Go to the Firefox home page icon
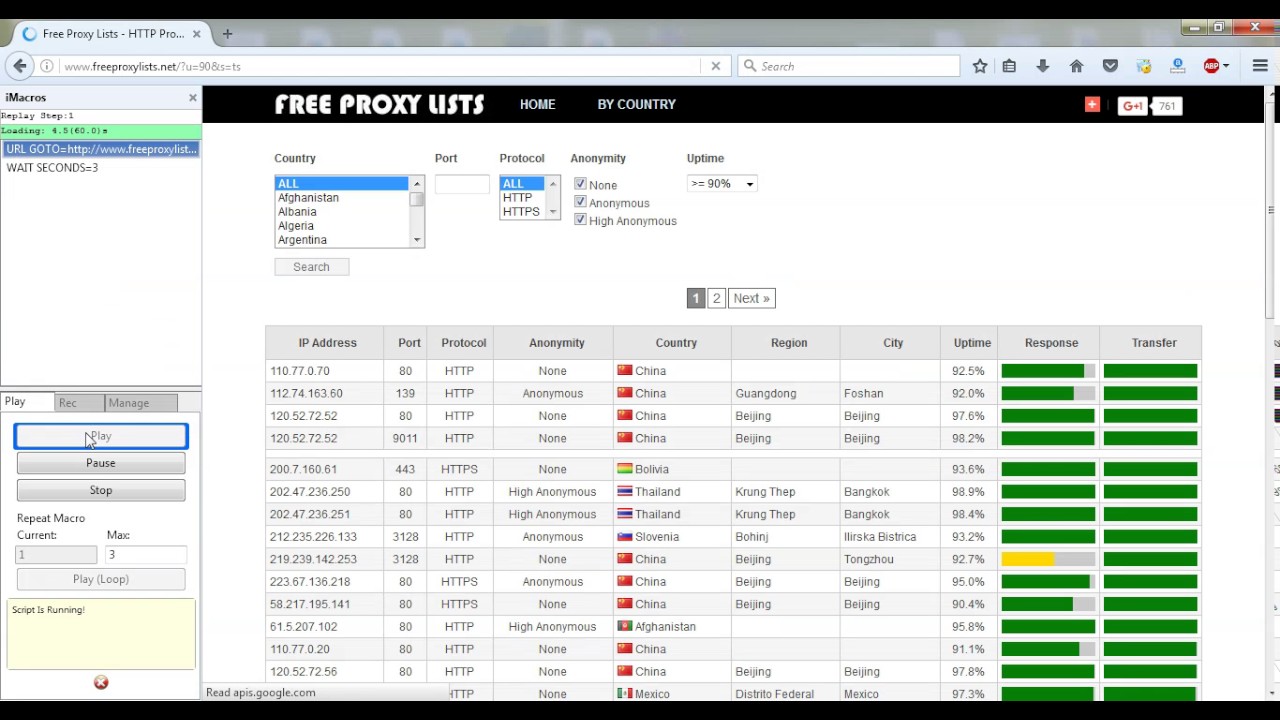 coord(1076,66)
